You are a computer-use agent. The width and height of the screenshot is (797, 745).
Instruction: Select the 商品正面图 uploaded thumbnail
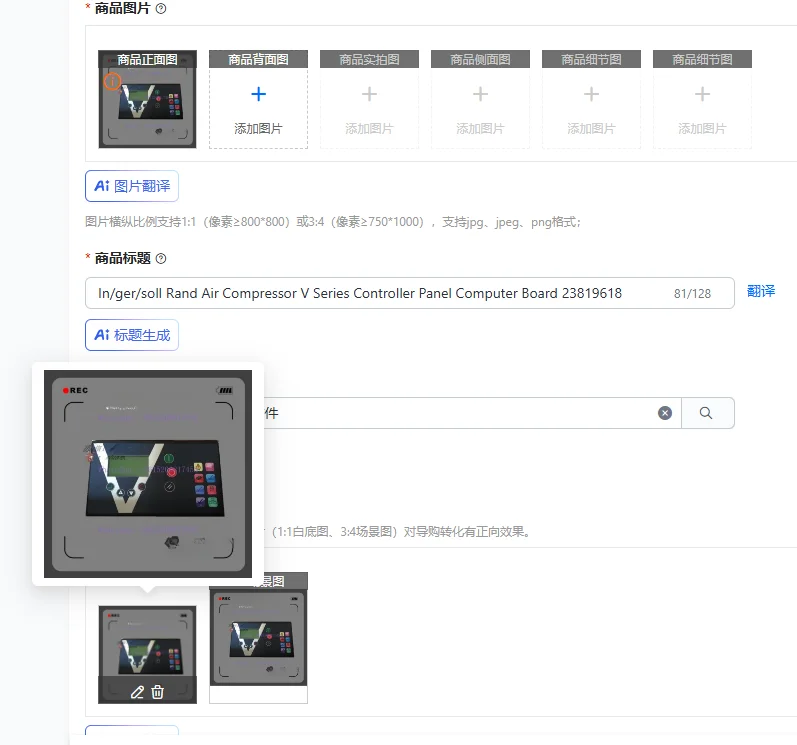[147, 99]
